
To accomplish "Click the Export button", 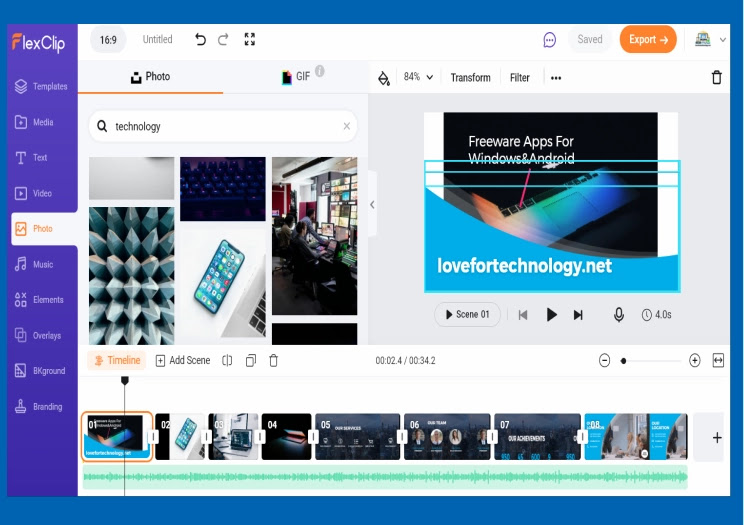I will (x=648, y=39).
